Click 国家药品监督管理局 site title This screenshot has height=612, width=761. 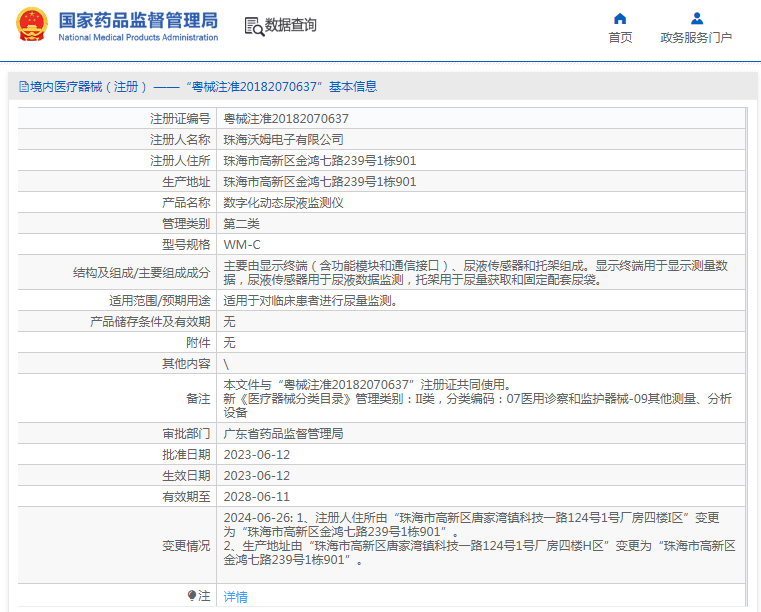pyautogui.click(x=138, y=20)
